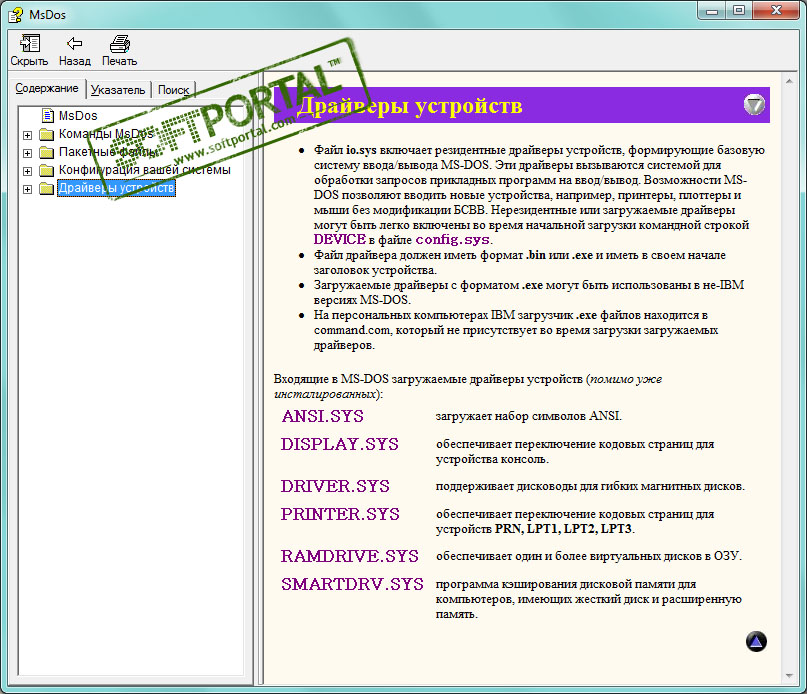Close the MsDos help window
The image size is (807, 694).
pyautogui.click(x=777, y=11)
